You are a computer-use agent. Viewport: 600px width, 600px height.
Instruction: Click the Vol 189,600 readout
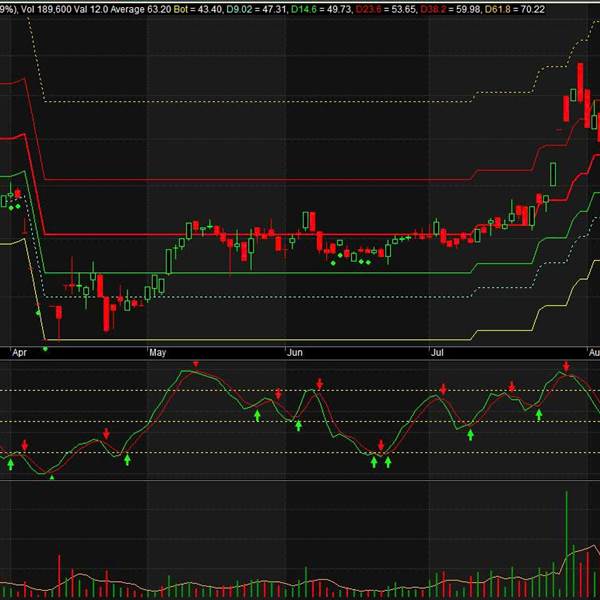(x=46, y=9)
